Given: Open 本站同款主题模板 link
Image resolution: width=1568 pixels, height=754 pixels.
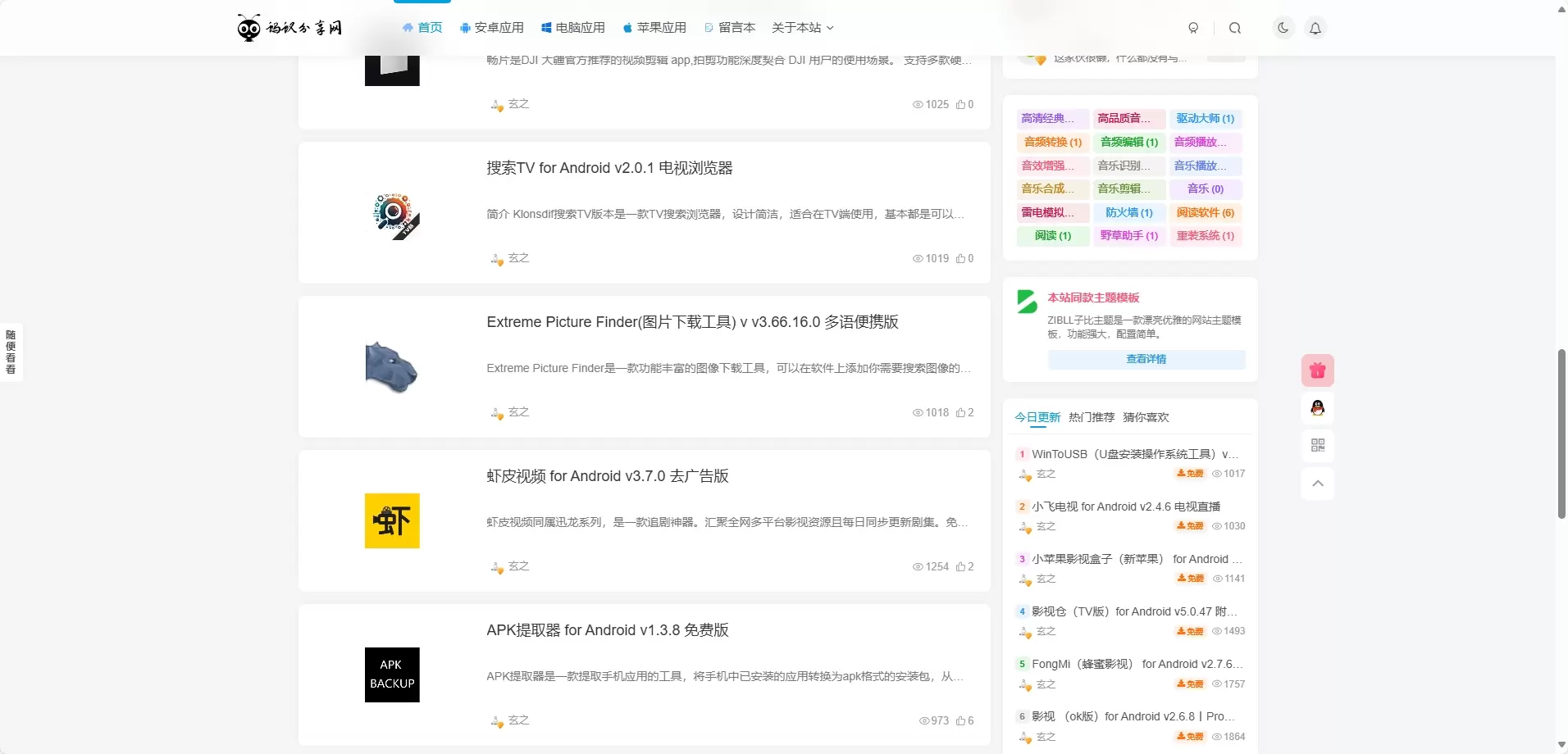Looking at the screenshot, I should [1093, 298].
